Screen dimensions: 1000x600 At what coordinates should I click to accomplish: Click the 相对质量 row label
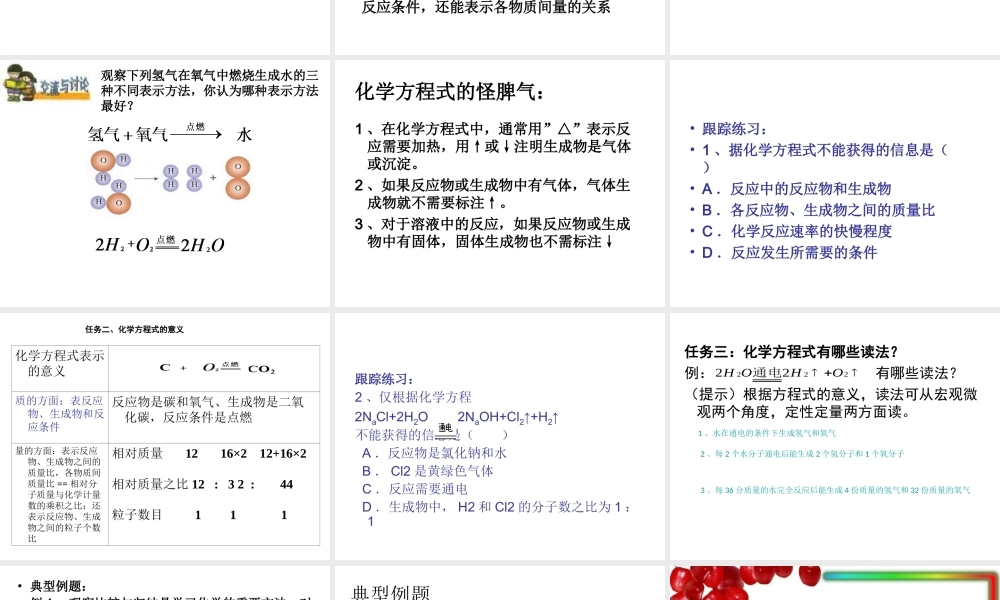pos(138,453)
